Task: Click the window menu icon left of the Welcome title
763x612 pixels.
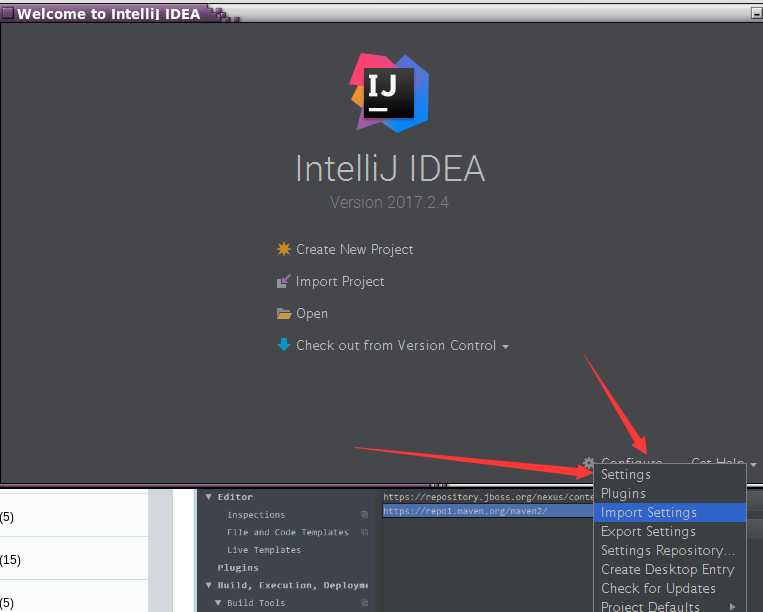Action: [7, 13]
